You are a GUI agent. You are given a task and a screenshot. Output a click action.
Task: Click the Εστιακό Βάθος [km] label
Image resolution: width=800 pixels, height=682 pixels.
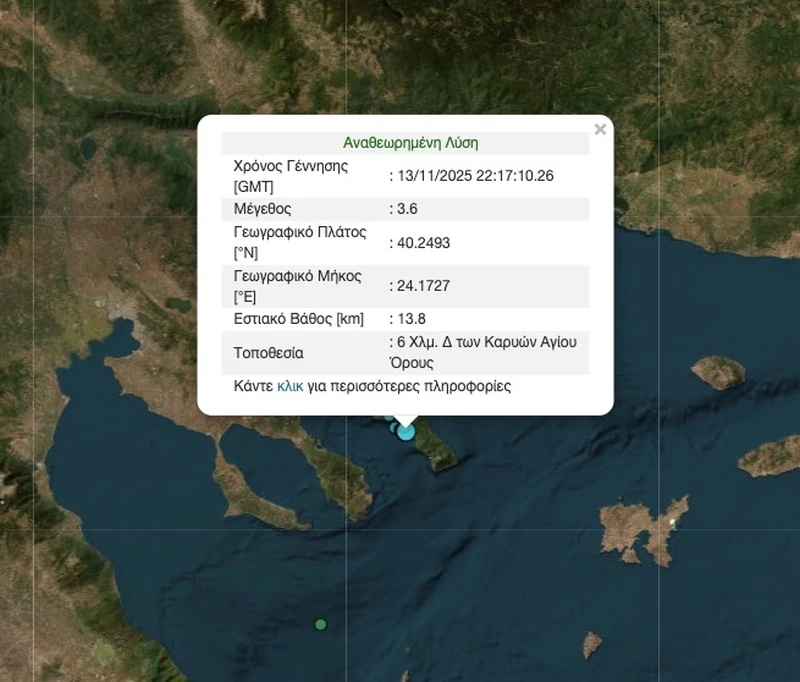pos(298,319)
